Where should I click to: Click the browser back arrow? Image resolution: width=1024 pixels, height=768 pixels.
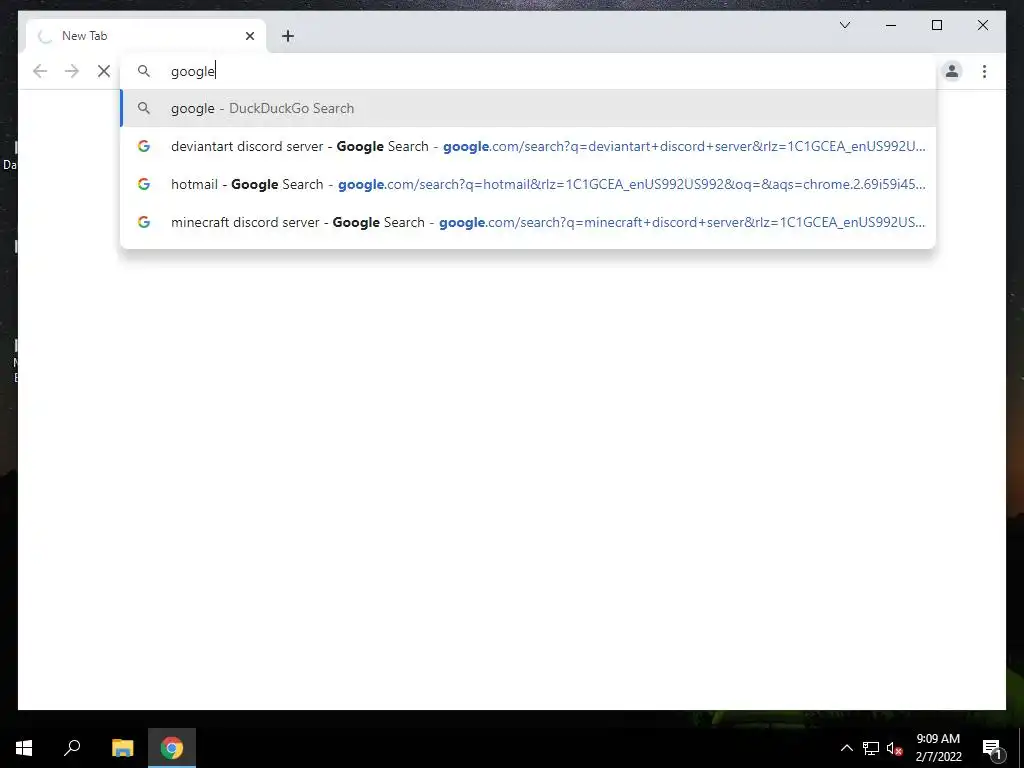point(40,71)
